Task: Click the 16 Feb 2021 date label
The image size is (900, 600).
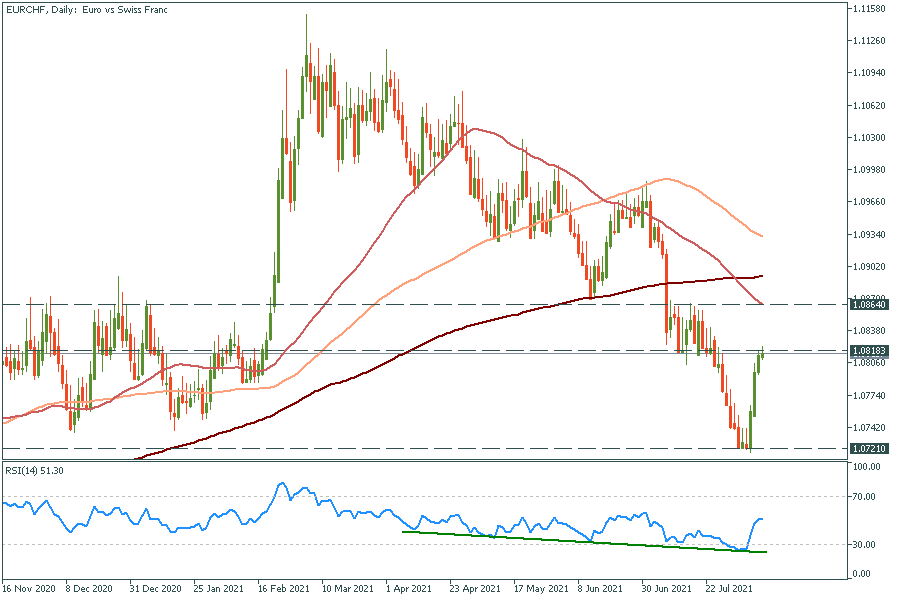Action: (280, 589)
